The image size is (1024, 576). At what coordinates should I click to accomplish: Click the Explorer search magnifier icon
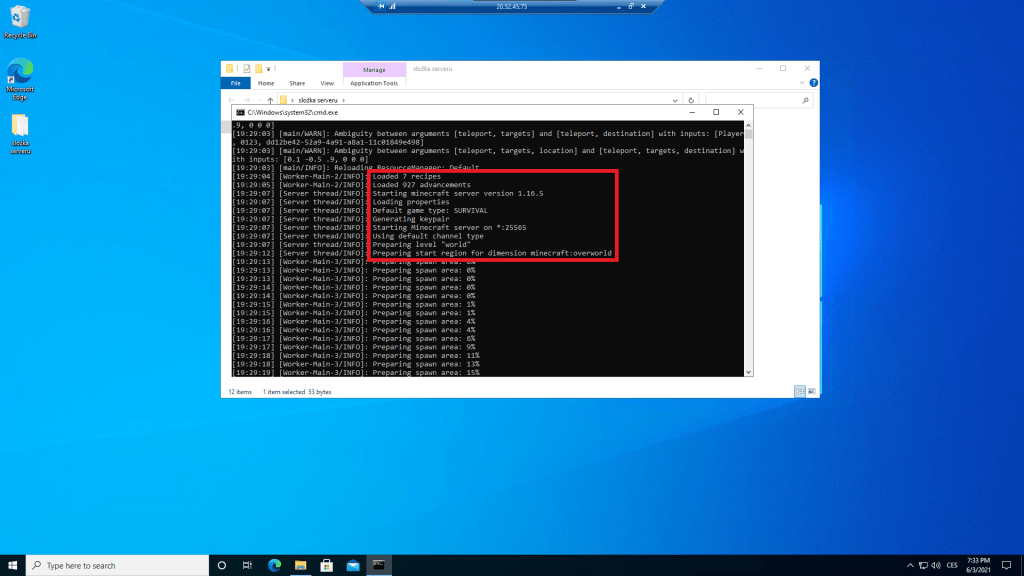coord(805,101)
